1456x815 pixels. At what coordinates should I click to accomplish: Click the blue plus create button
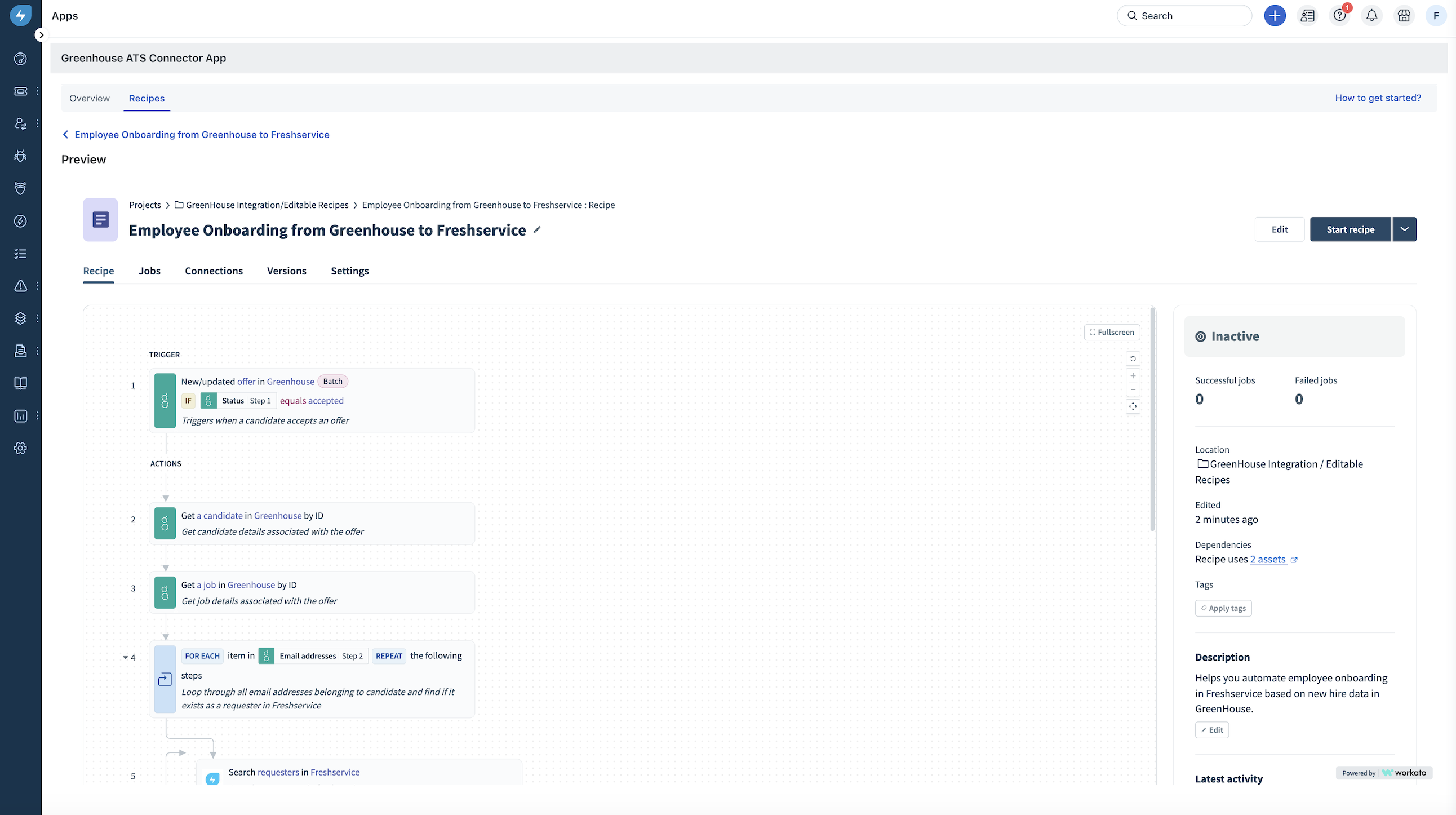click(x=1275, y=16)
